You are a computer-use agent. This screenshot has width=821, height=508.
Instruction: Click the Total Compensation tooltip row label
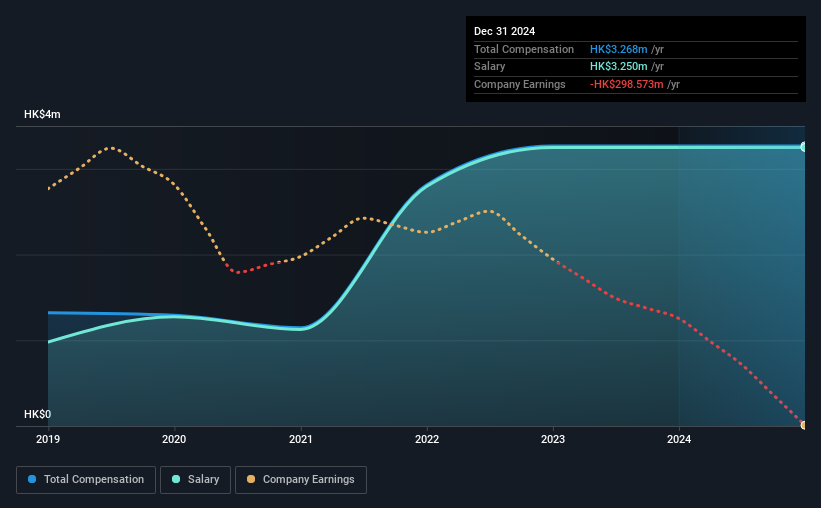[x=524, y=49]
